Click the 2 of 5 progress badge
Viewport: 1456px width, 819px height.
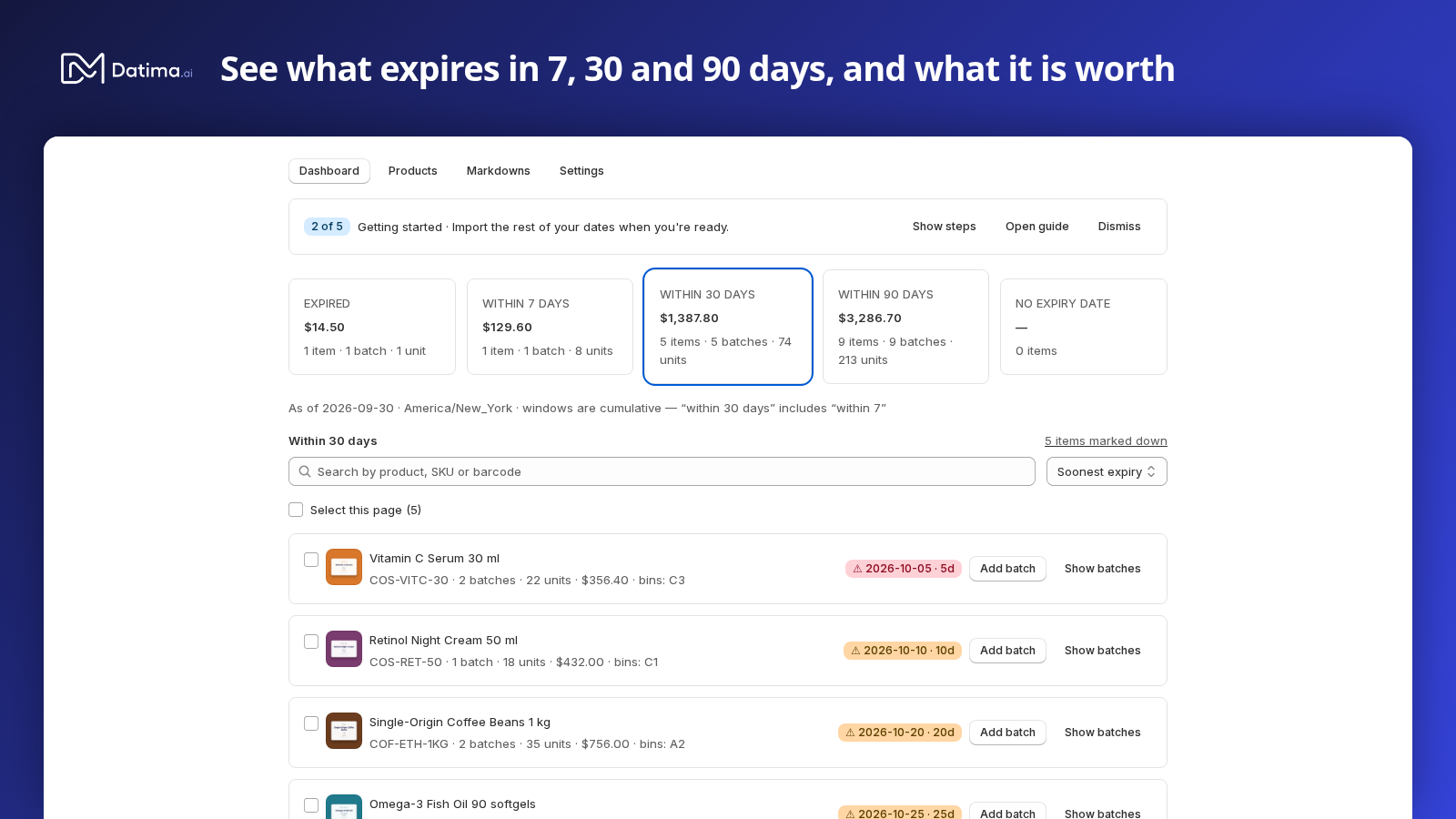(327, 227)
